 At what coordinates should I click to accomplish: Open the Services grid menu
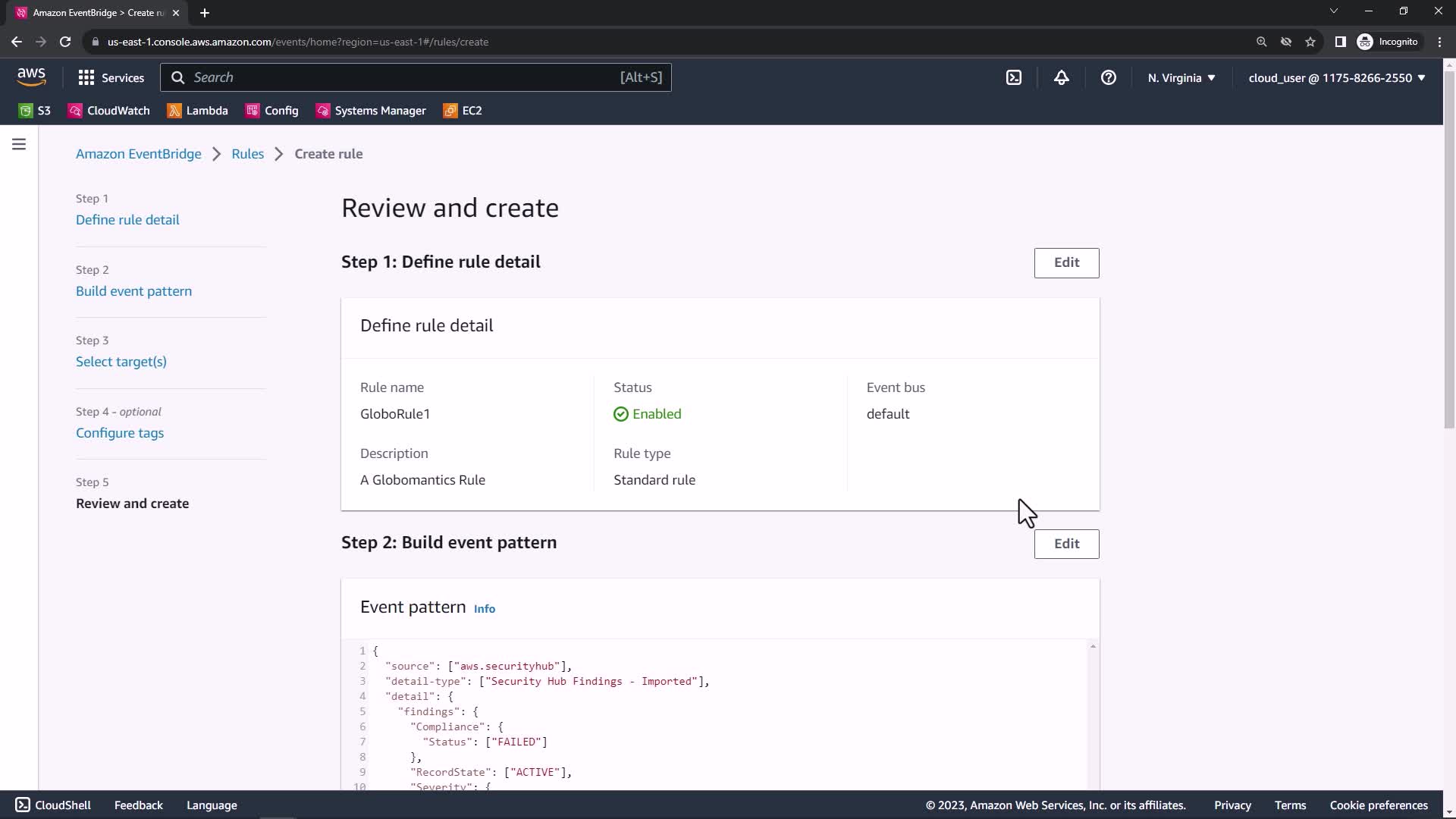coord(111,77)
